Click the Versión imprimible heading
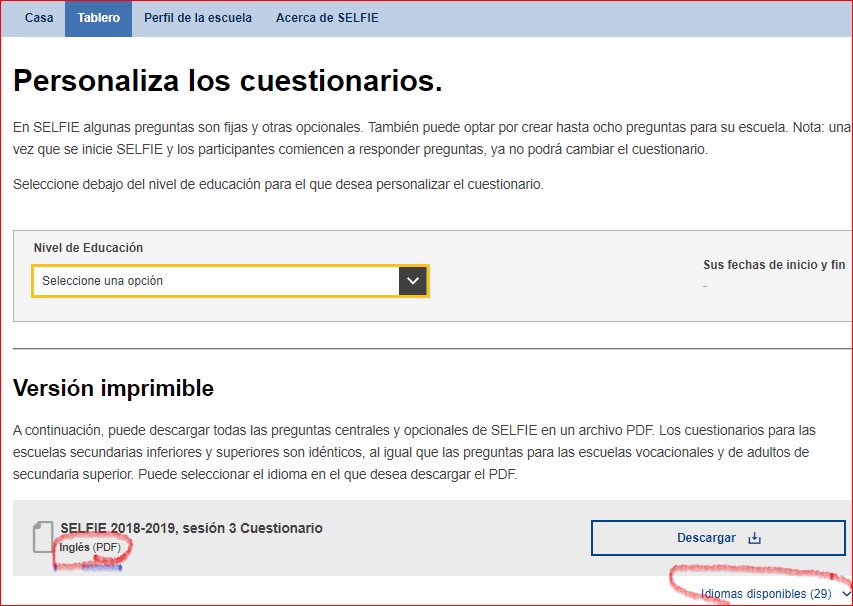The height and width of the screenshot is (606, 853). (x=113, y=388)
